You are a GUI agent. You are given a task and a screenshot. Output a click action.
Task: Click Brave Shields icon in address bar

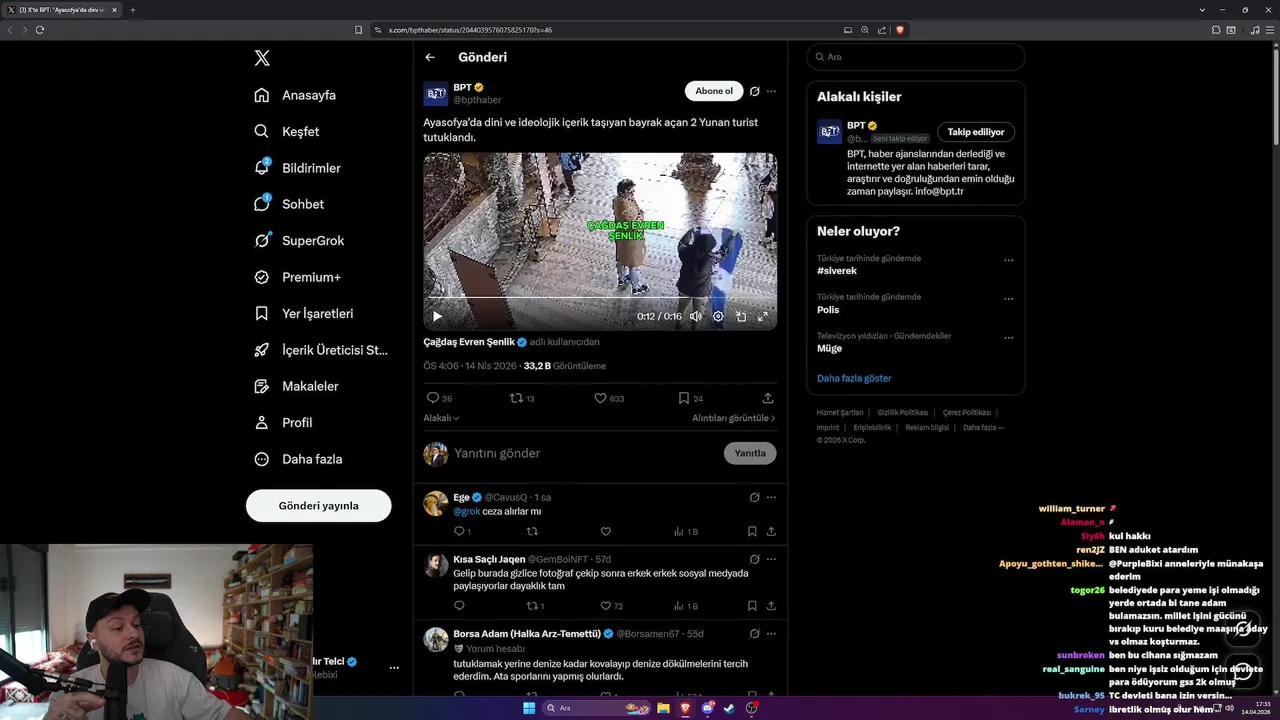click(x=900, y=30)
